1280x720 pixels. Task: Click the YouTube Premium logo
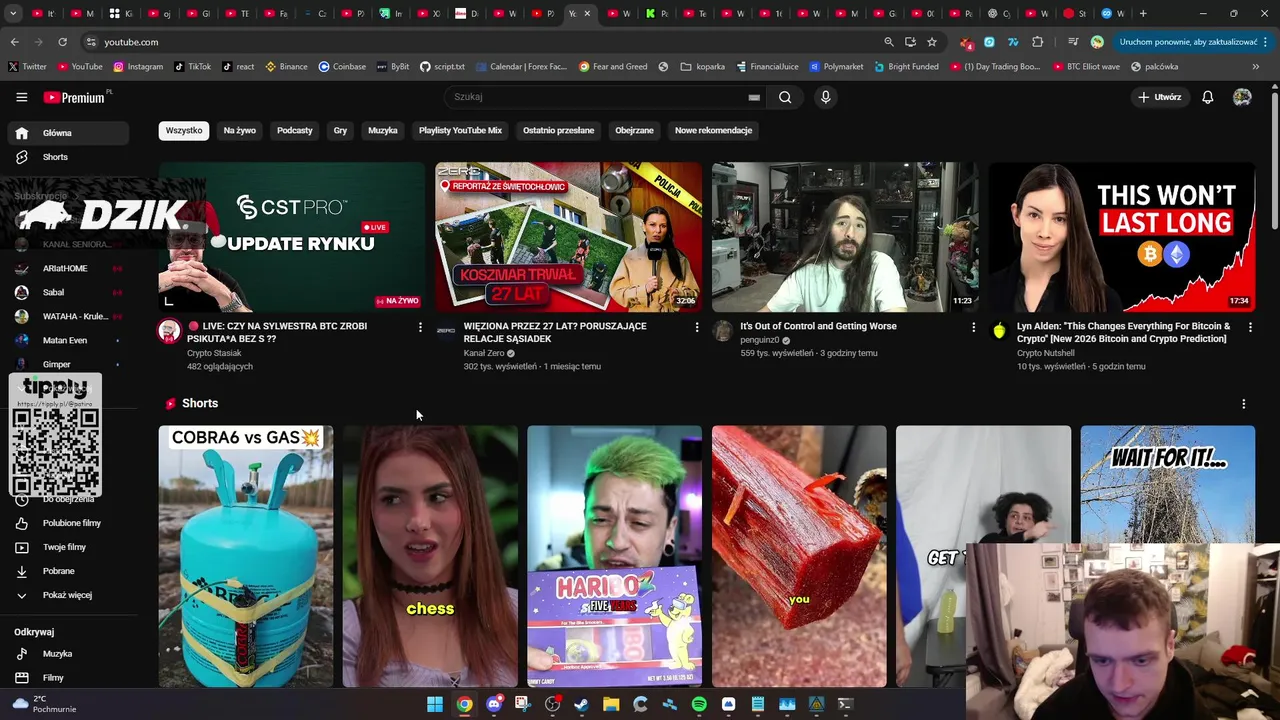[74, 97]
